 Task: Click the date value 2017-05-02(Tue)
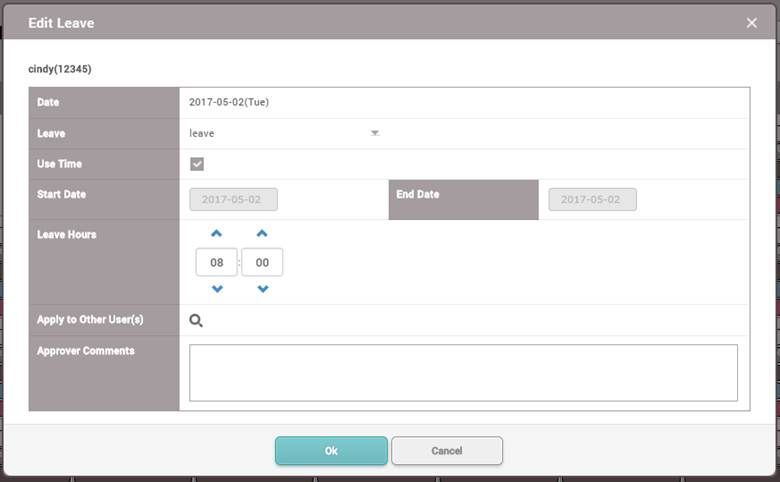tap(229, 102)
